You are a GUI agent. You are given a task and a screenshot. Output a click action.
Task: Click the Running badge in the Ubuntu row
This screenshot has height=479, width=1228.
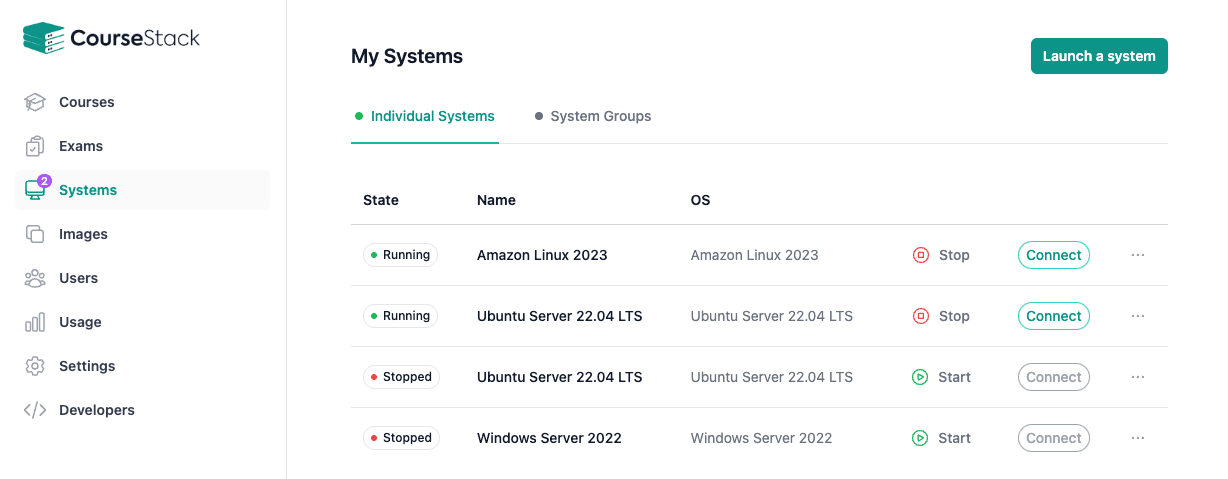pos(400,316)
